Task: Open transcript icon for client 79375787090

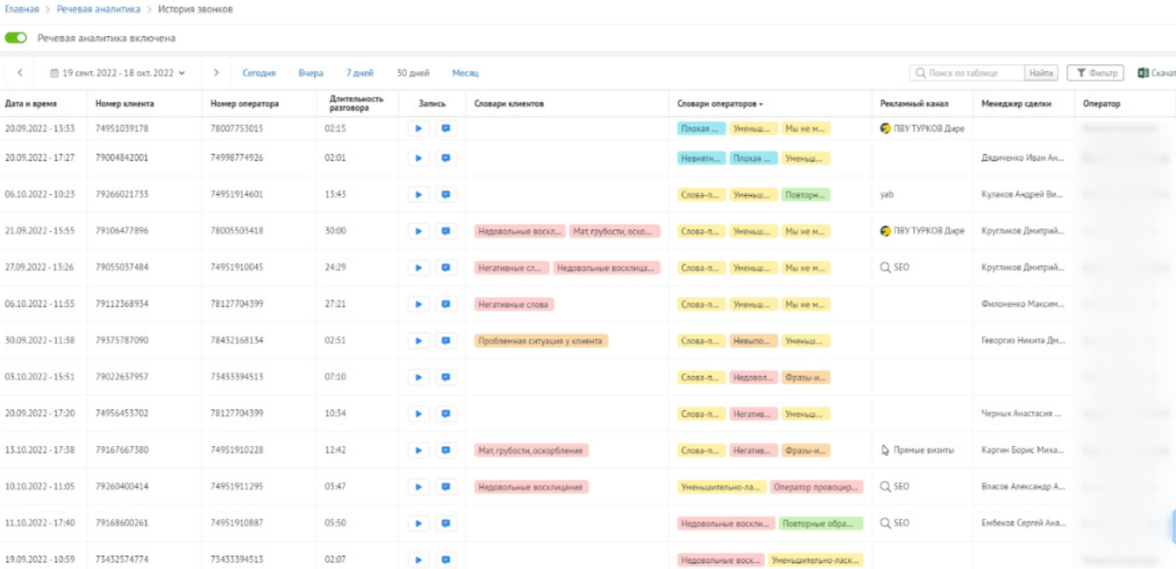Action: pyautogui.click(x=445, y=341)
